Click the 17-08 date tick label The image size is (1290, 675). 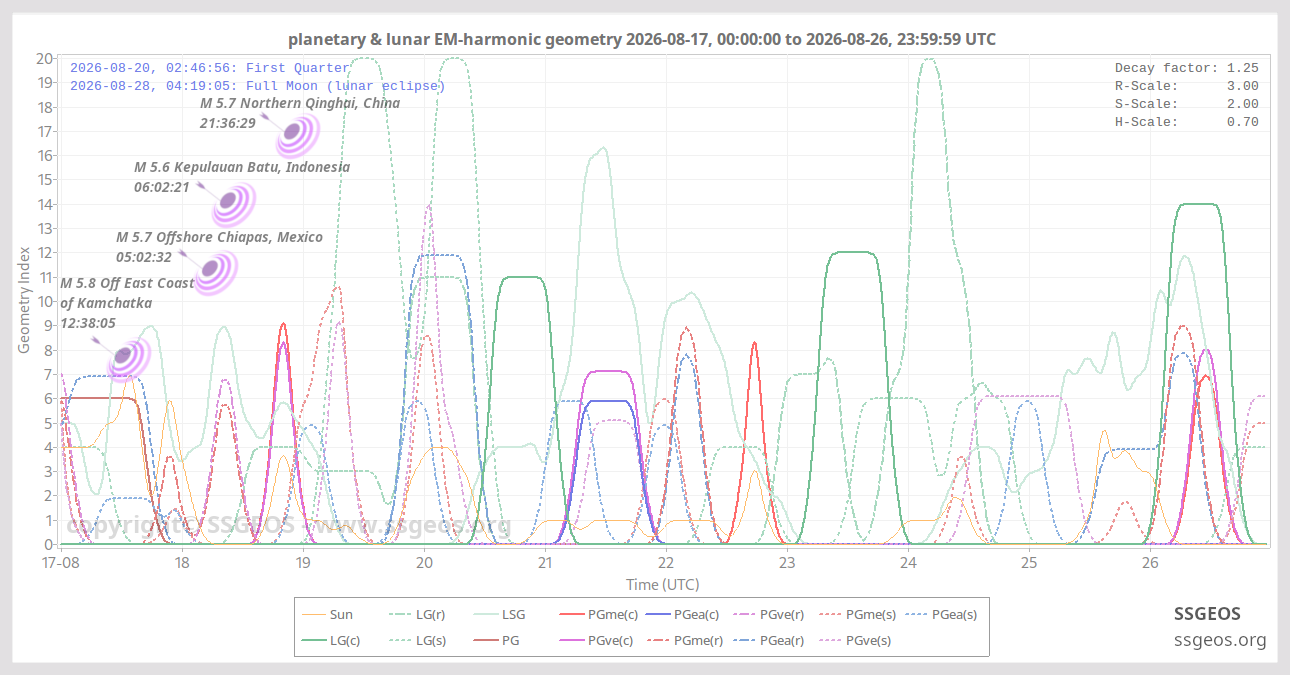61,563
